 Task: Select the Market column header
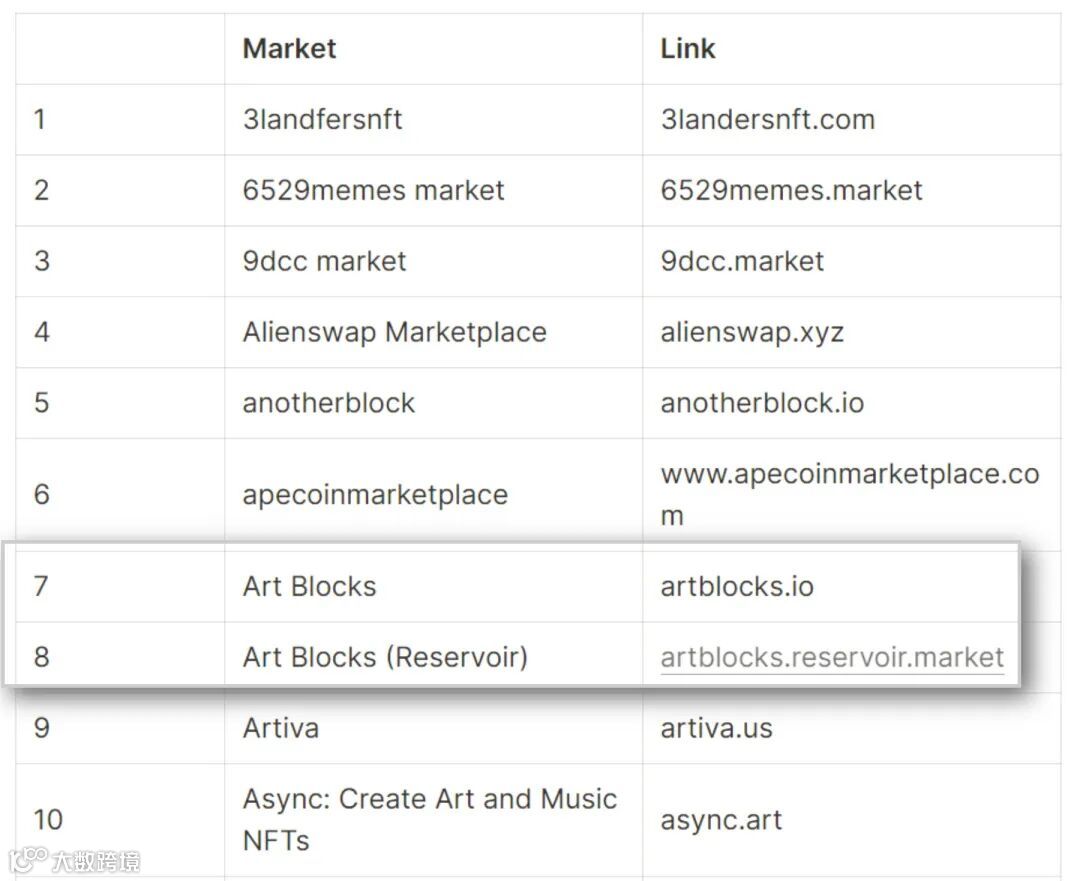pyautogui.click(x=289, y=49)
